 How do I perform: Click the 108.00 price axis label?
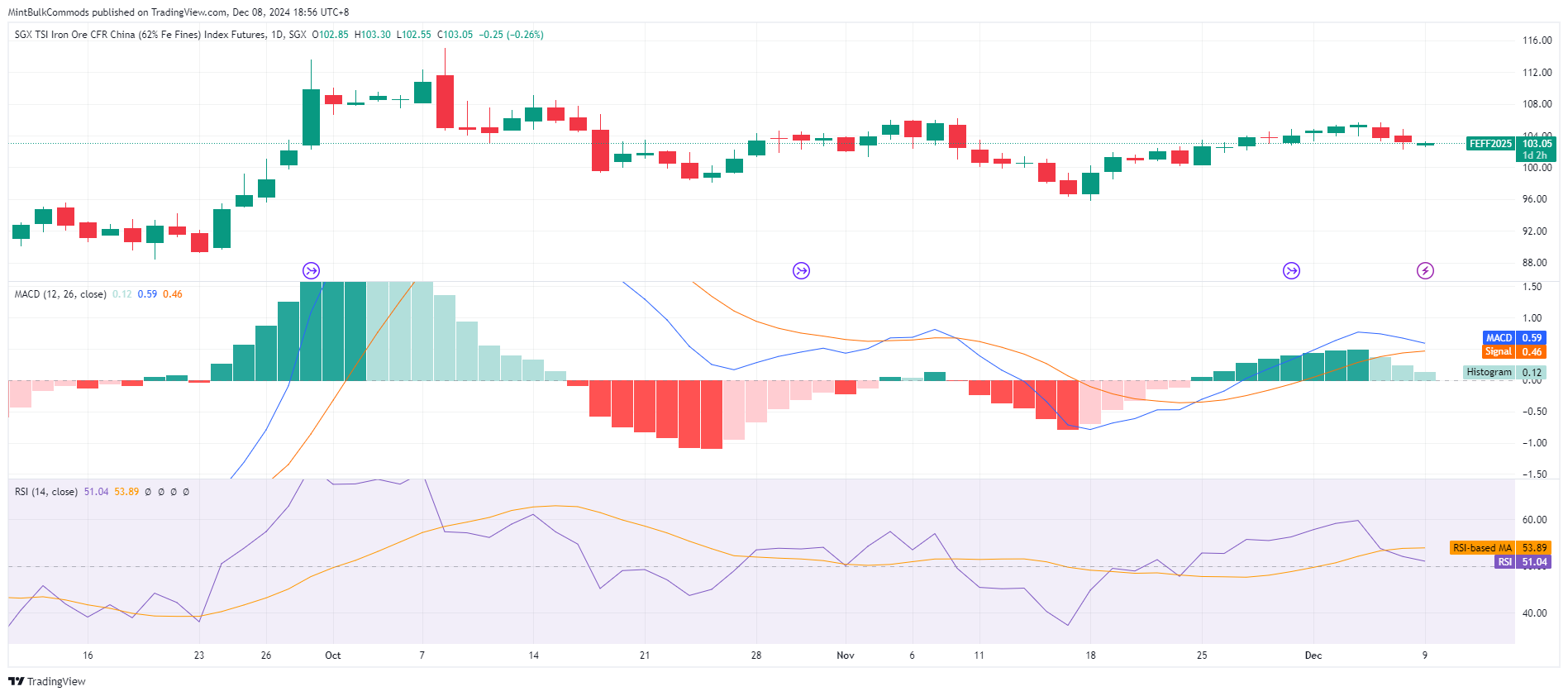[x=1537, y=104]
